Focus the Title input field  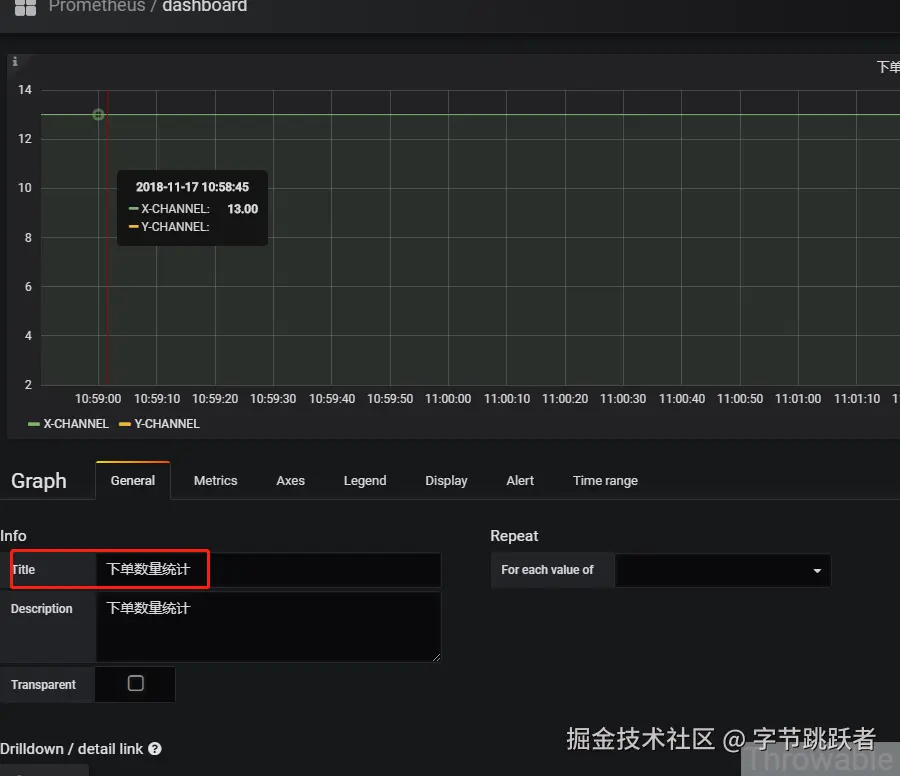pyautogui.click(x=268, y=569)
